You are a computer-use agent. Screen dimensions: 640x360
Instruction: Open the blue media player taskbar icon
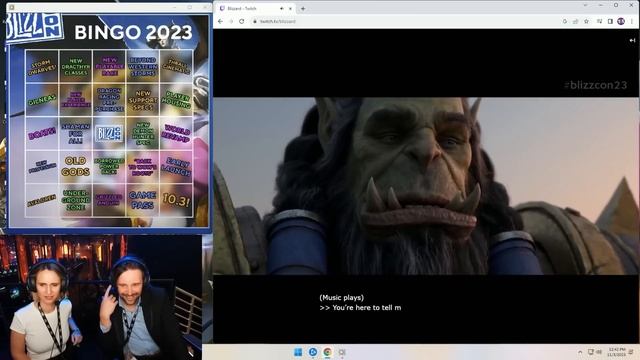(x=313, y=352)
